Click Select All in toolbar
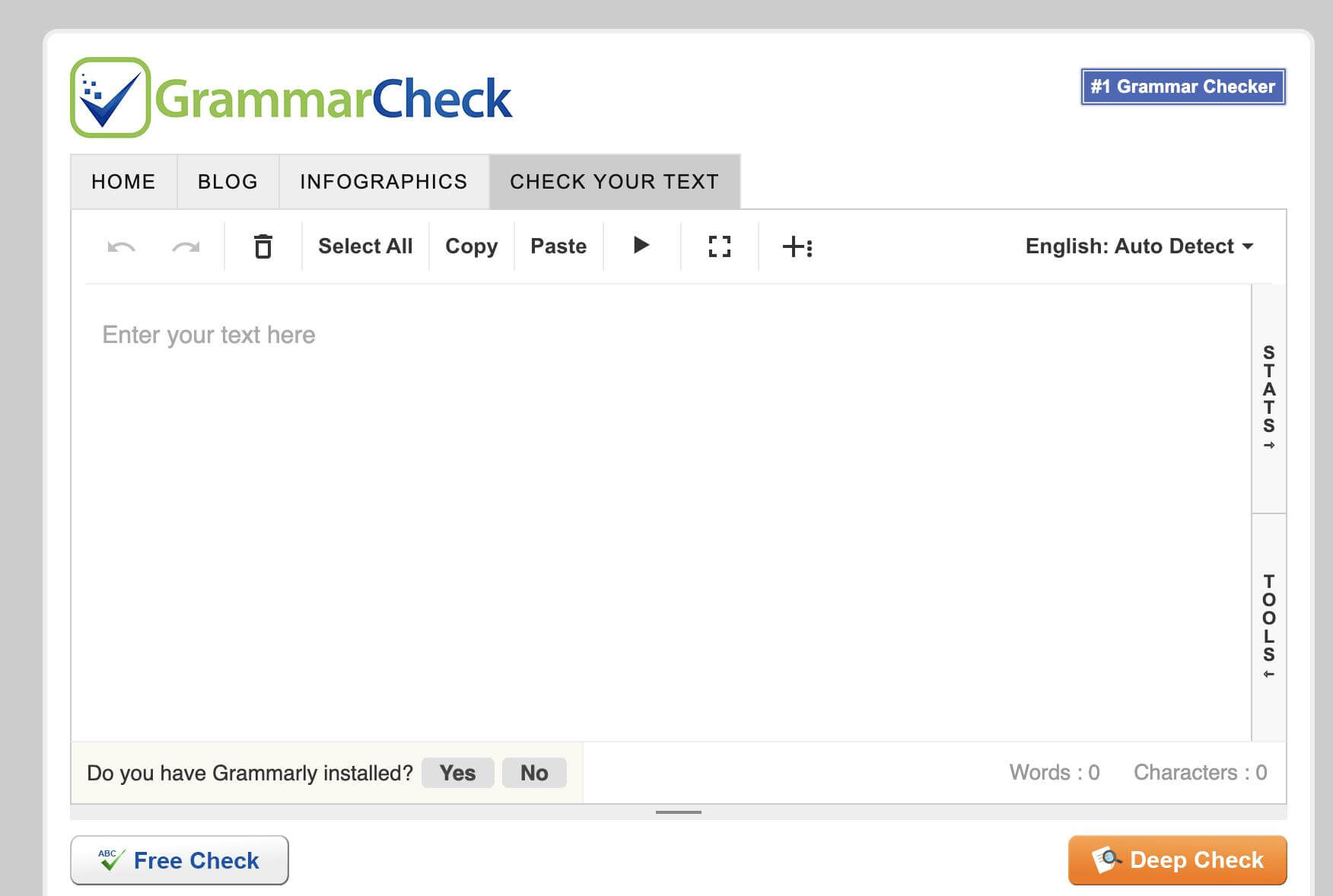1333x896 pixels. point(365,246)
